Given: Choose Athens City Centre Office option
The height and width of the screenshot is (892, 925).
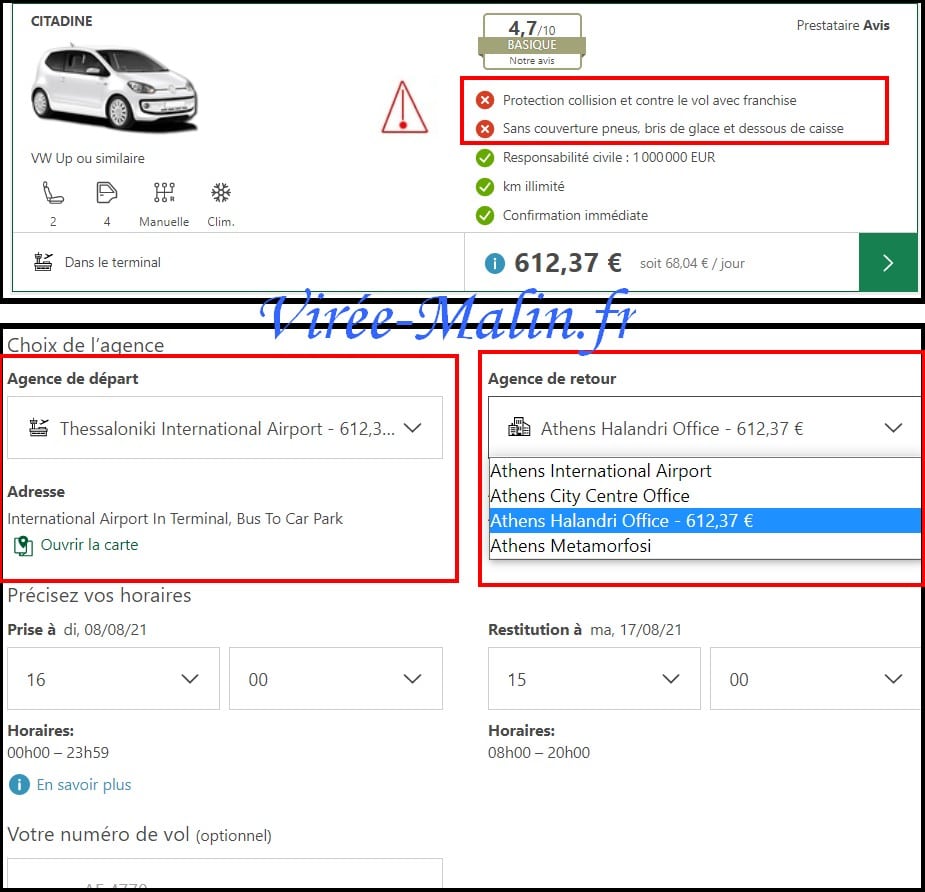Looking at the screenshot, I should point(589,496).
